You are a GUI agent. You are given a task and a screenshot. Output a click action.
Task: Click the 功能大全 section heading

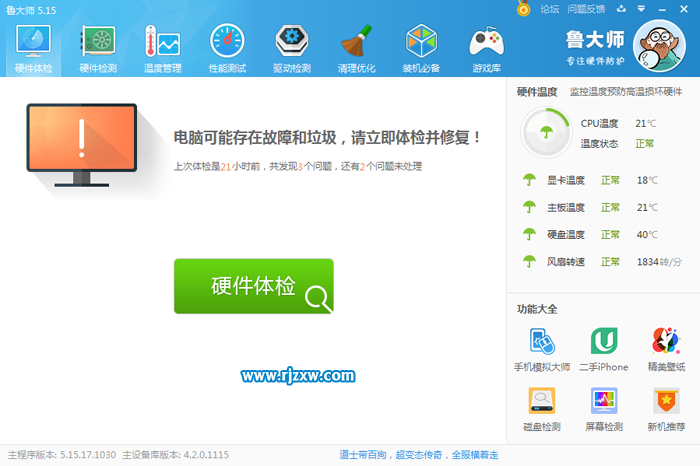click(537, 309)
